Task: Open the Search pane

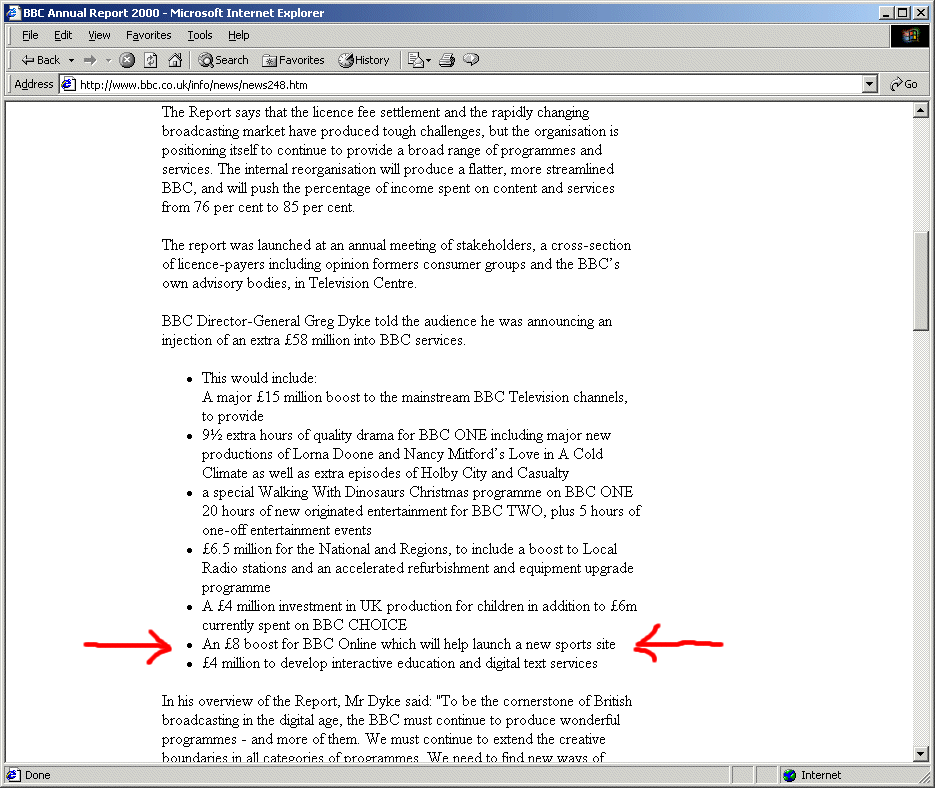Action: coord(224,60)
